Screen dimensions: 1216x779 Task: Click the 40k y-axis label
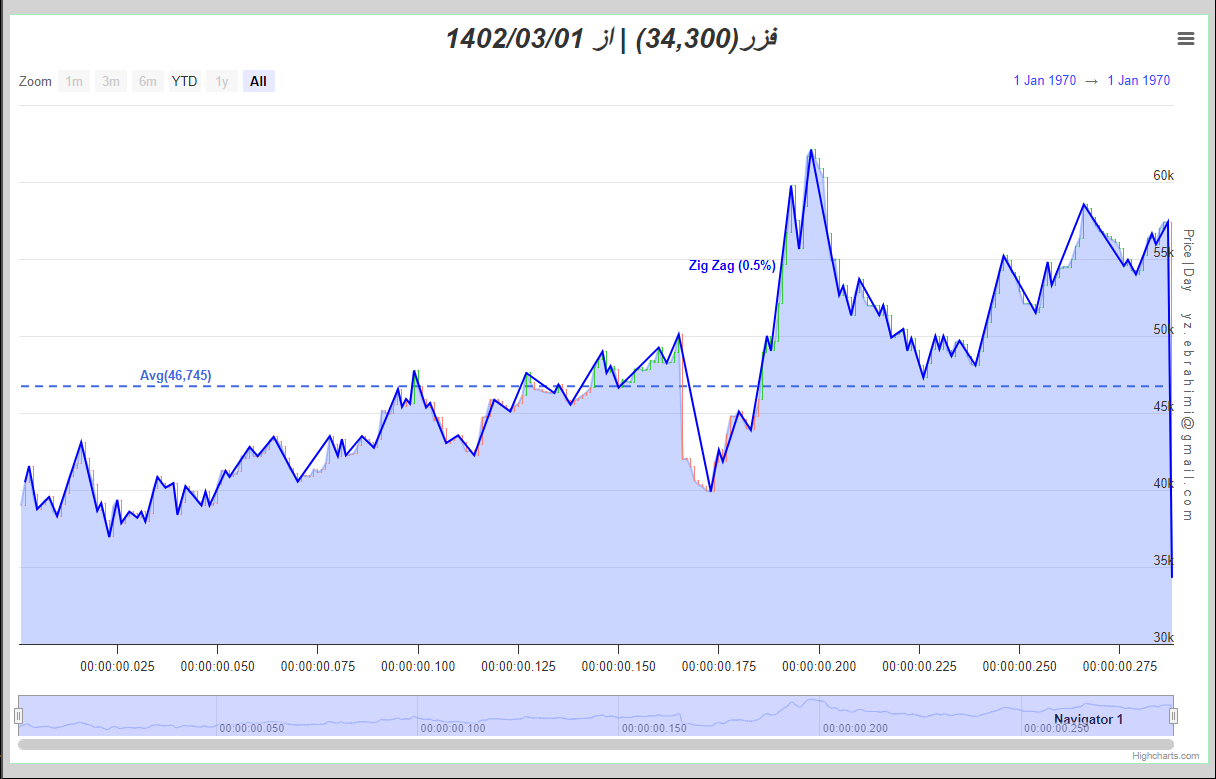pos(1163,484)
